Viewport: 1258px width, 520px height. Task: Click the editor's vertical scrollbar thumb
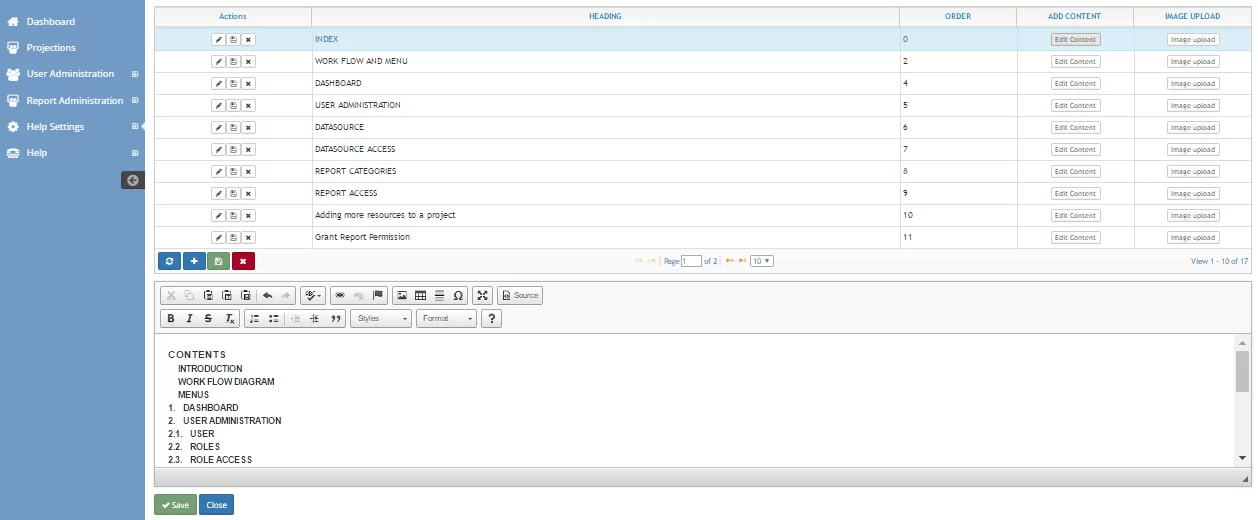point(1242,370)
